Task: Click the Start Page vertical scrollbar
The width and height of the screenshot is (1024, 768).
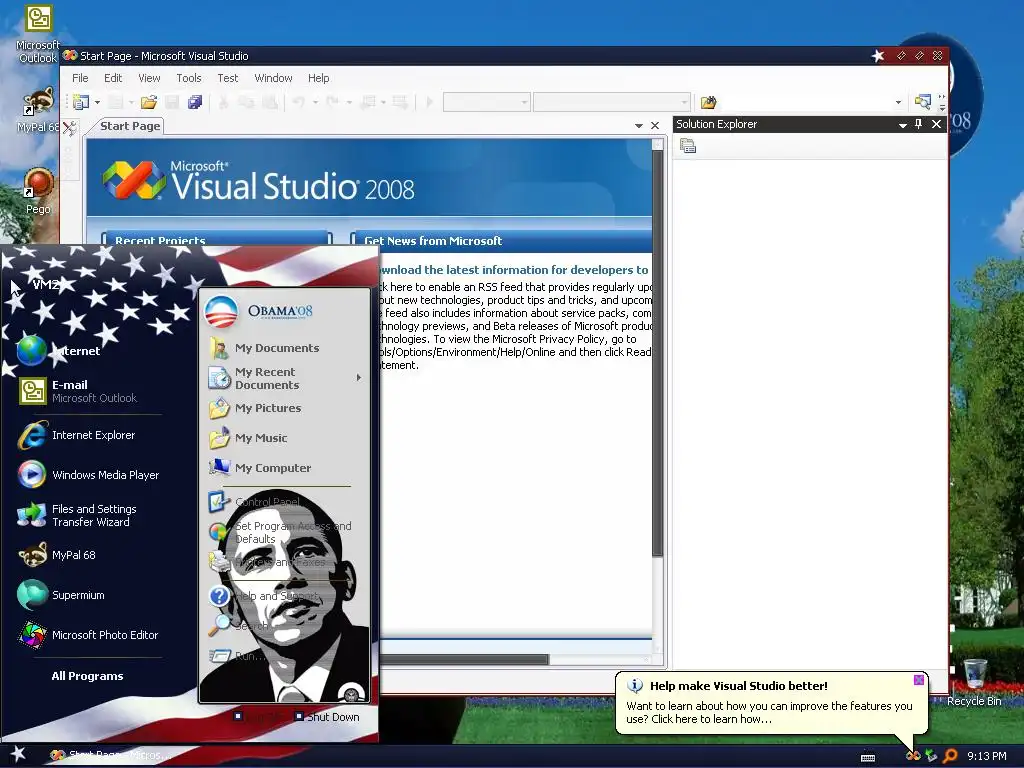Action: point(658,353)
